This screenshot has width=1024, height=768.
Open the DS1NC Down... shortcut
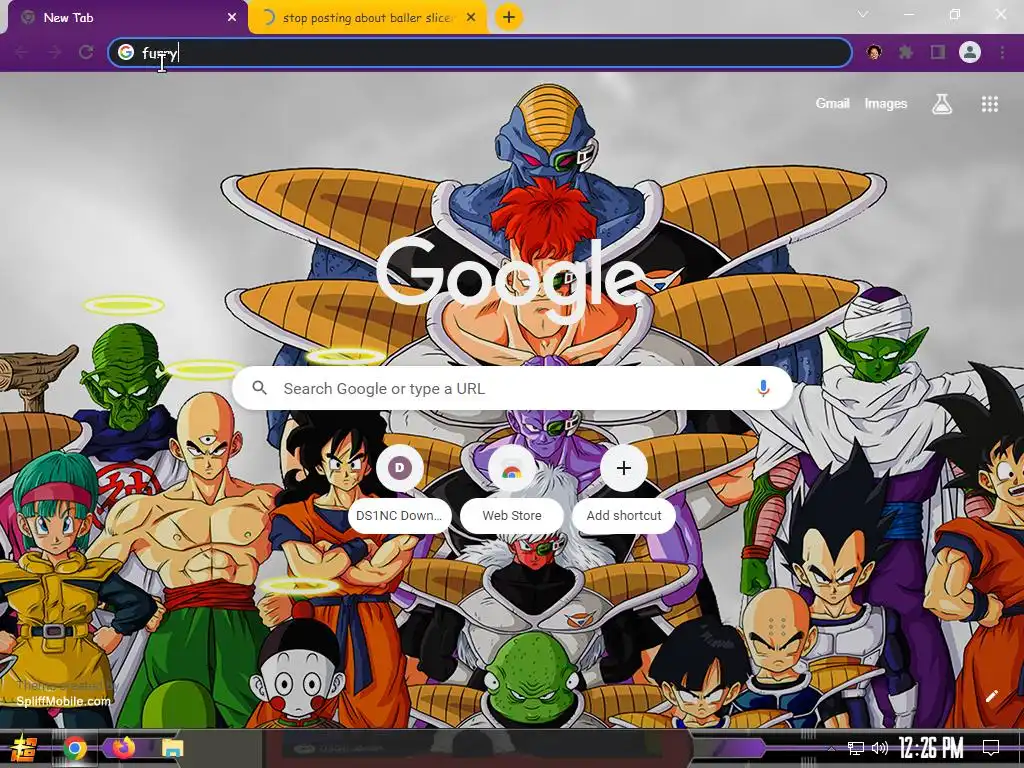point(399,490)
